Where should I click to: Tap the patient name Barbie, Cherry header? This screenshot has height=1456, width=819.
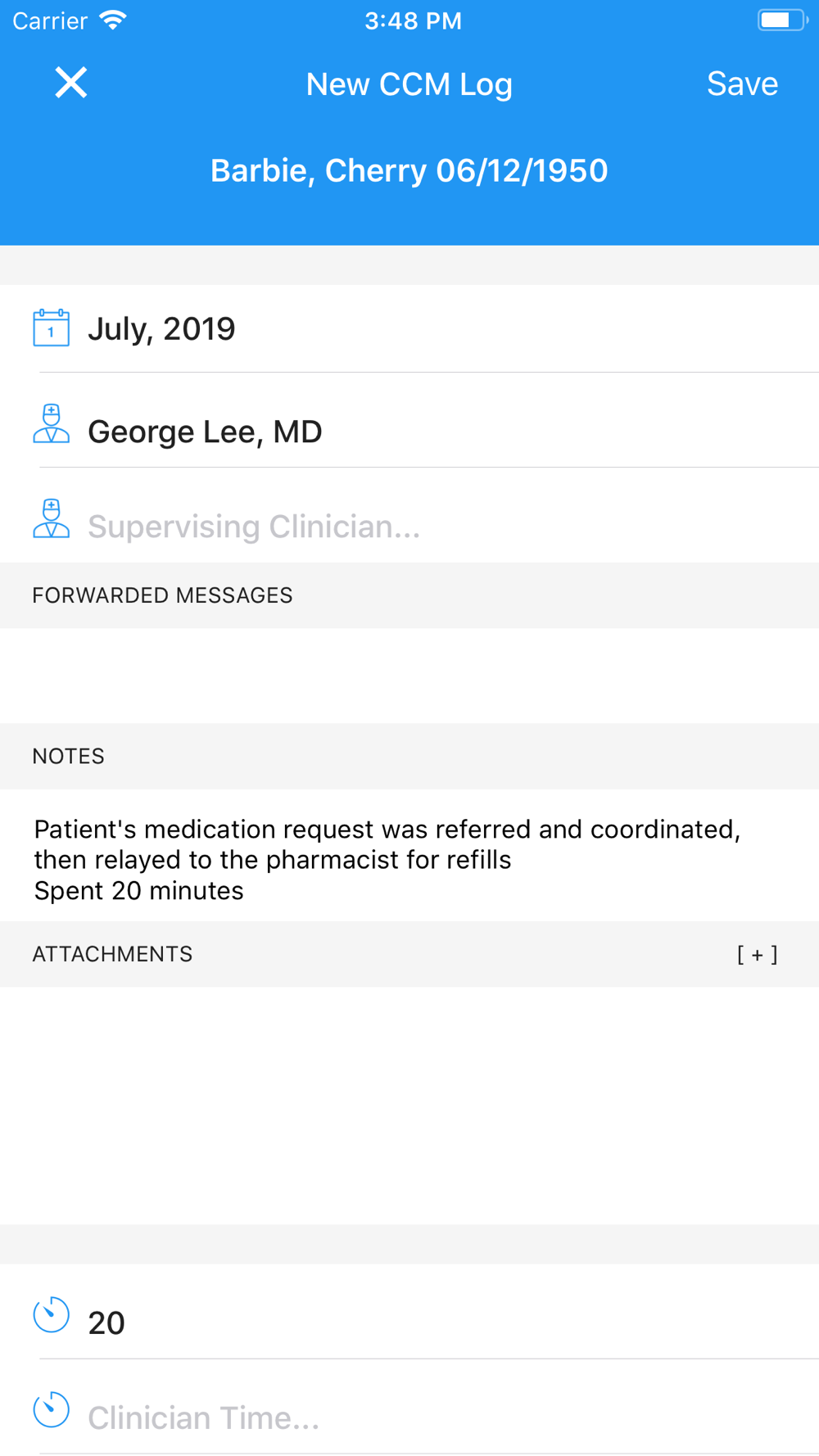pos(409,170)
